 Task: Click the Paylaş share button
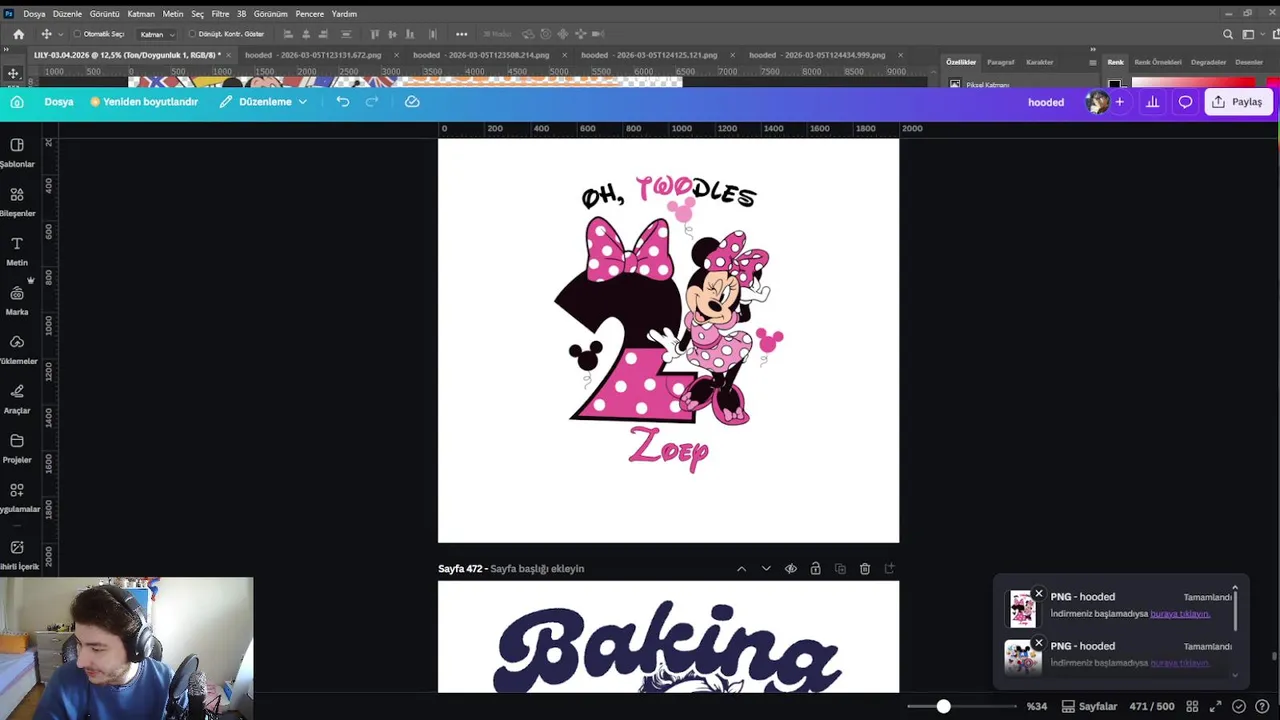point(1238,102)
